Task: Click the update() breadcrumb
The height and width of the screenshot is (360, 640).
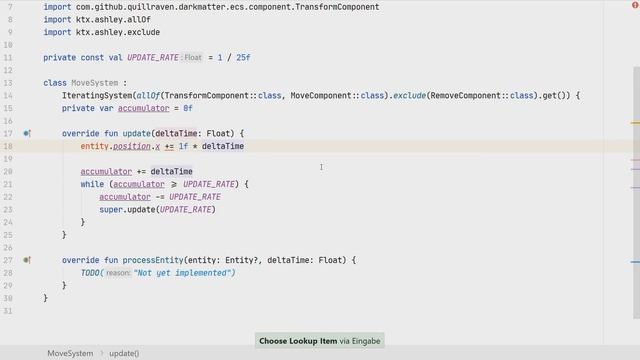Action: (124, 353)
